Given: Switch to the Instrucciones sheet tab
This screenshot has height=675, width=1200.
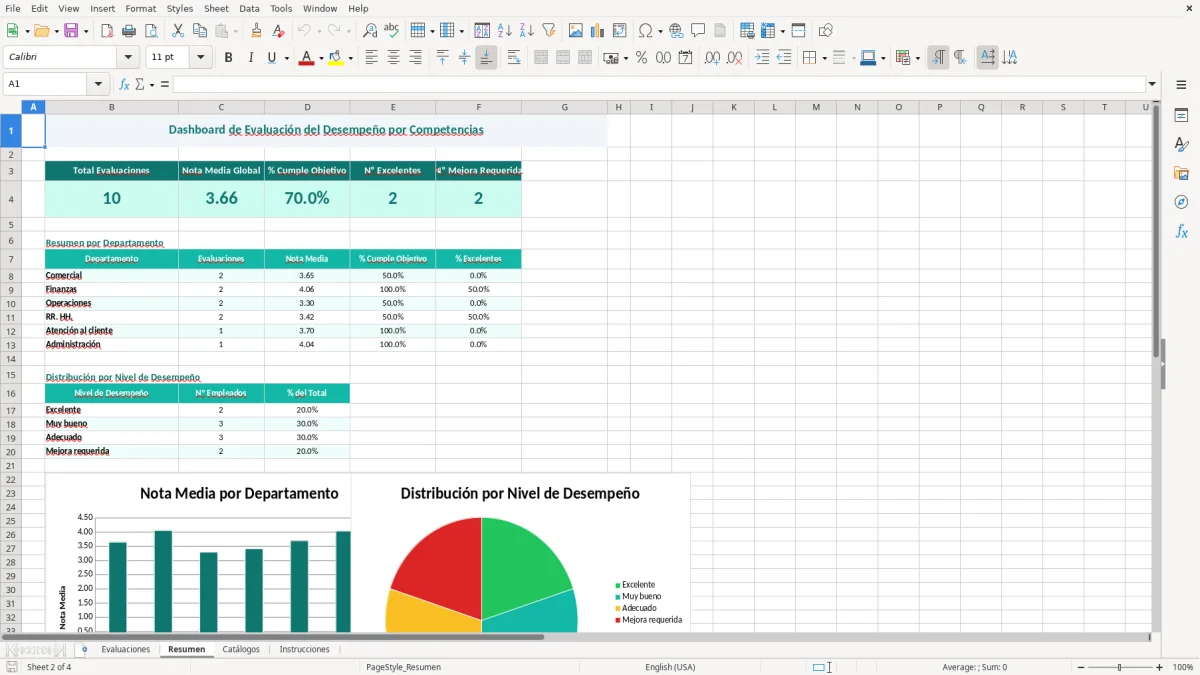Looking at the screenshot, I should pos(304,650).
